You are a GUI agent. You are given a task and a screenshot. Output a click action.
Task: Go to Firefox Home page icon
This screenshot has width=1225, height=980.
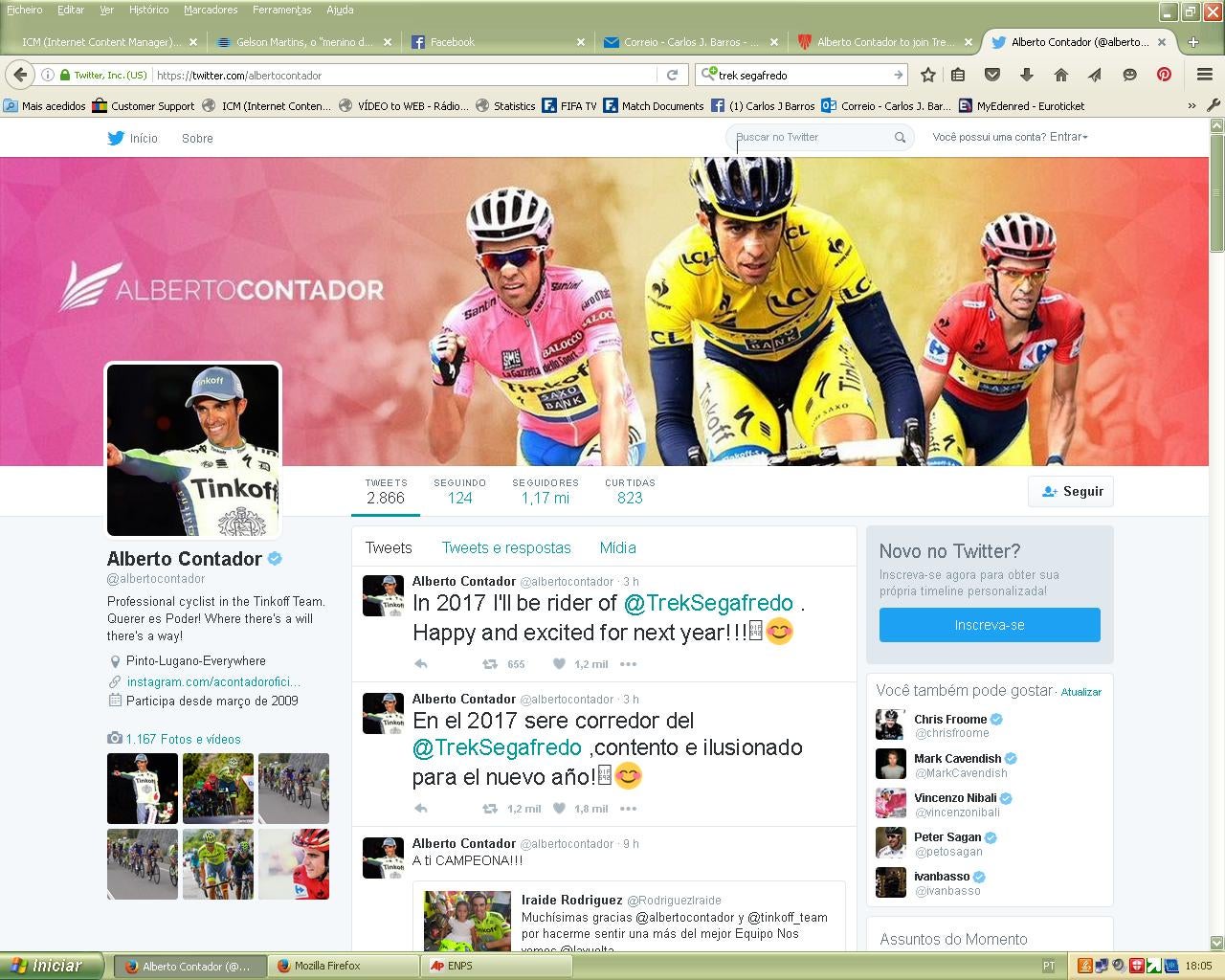point(1060,75)
